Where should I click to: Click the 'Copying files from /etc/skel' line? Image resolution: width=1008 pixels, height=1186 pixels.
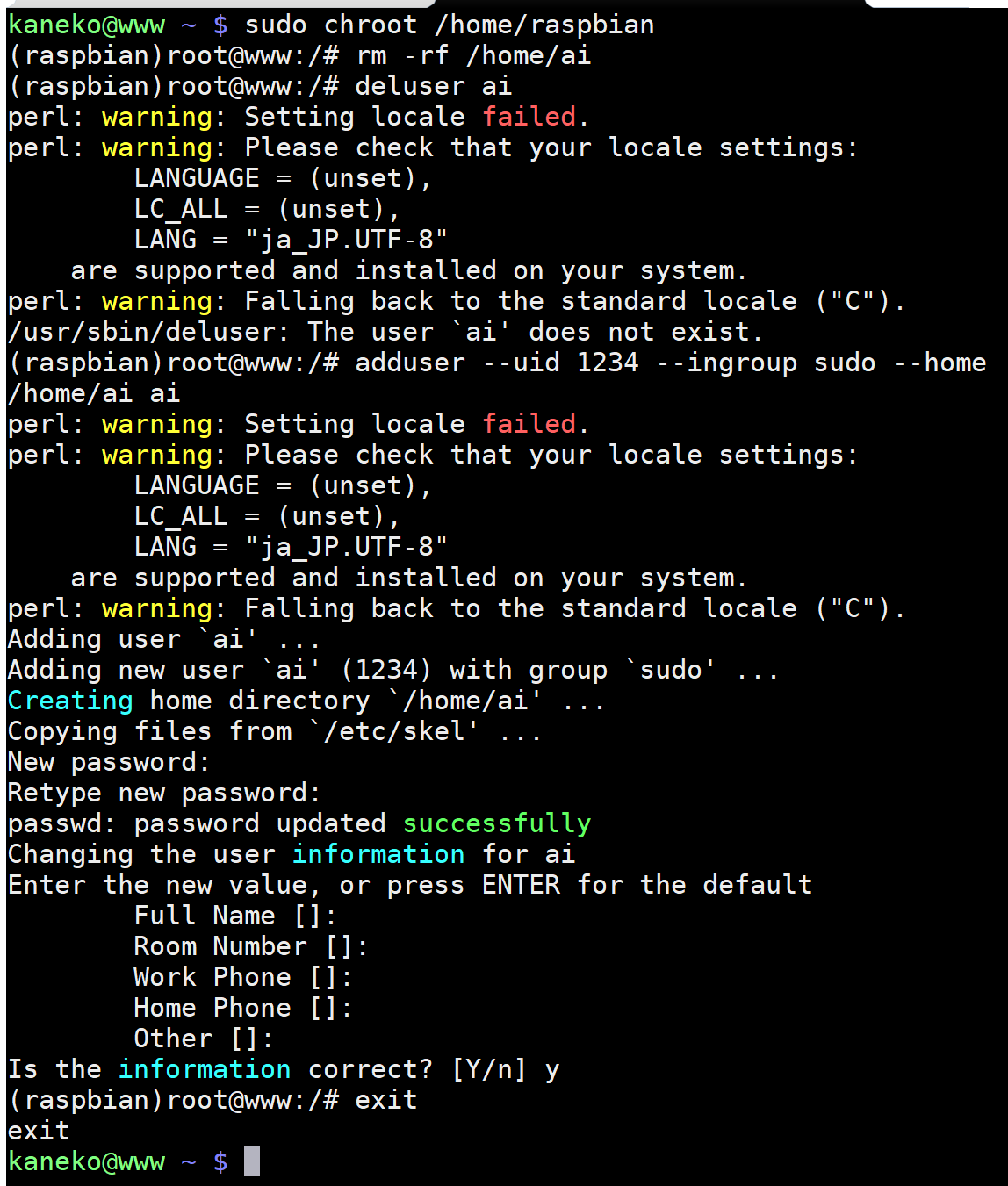point(275,731)
